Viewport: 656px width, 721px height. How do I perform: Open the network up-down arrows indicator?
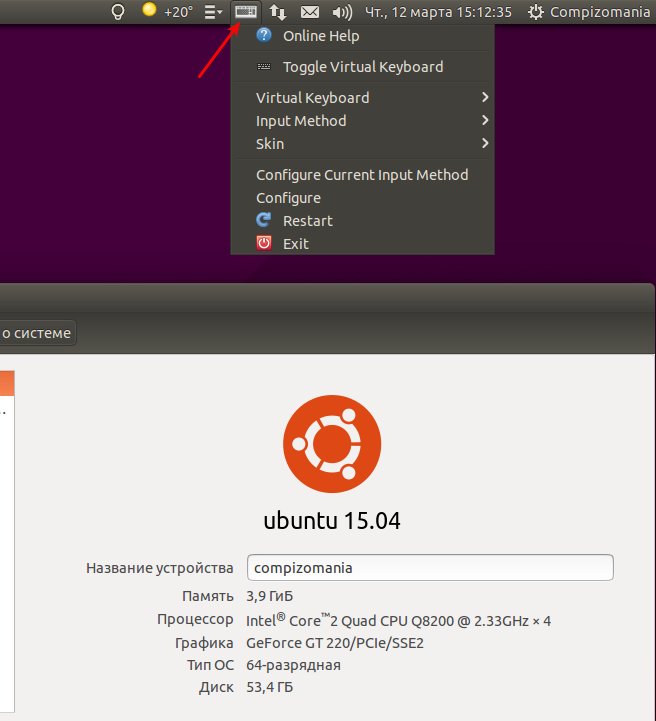[x=278, y=12]
